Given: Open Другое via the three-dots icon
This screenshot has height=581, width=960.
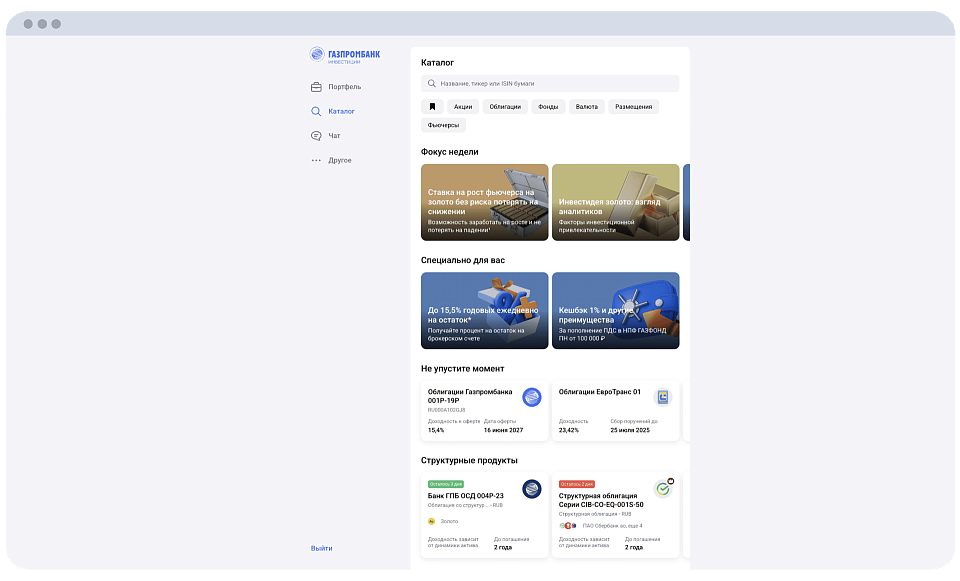Looking at the screenshot, I should (316, 160).
